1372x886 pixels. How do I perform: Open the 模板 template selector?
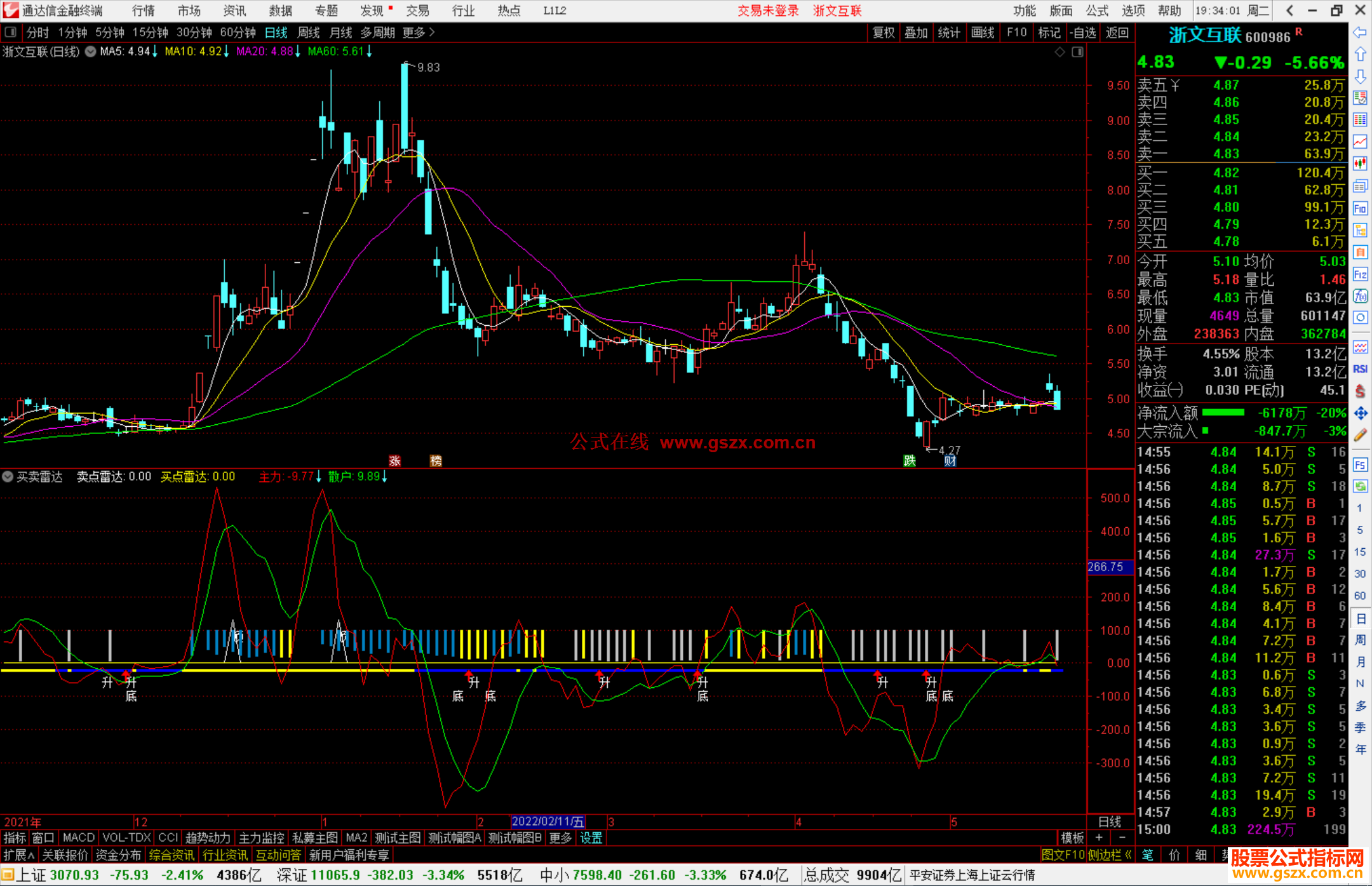coord(1072,838)
